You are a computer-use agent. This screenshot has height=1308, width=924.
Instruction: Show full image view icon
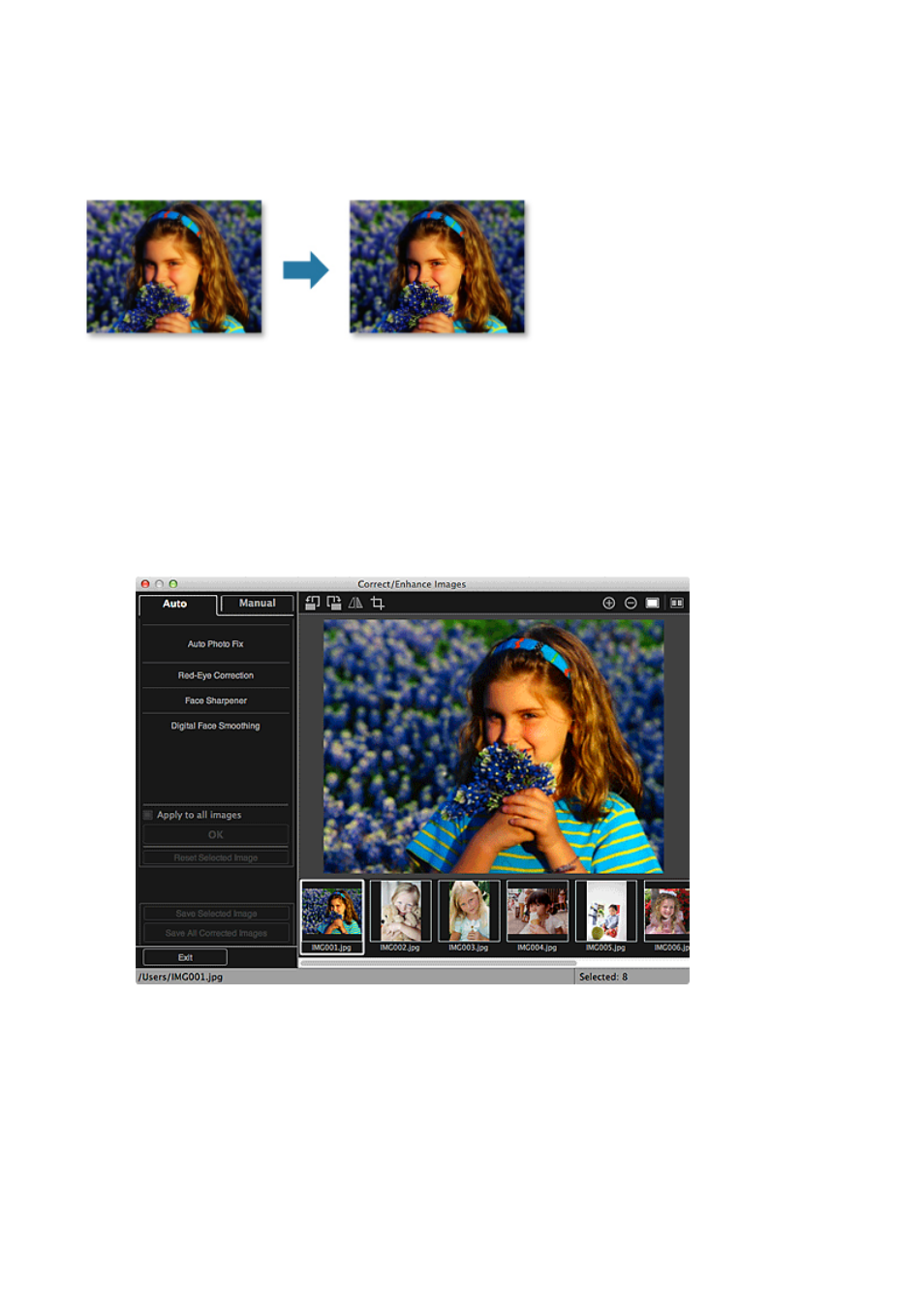point(653,603)
